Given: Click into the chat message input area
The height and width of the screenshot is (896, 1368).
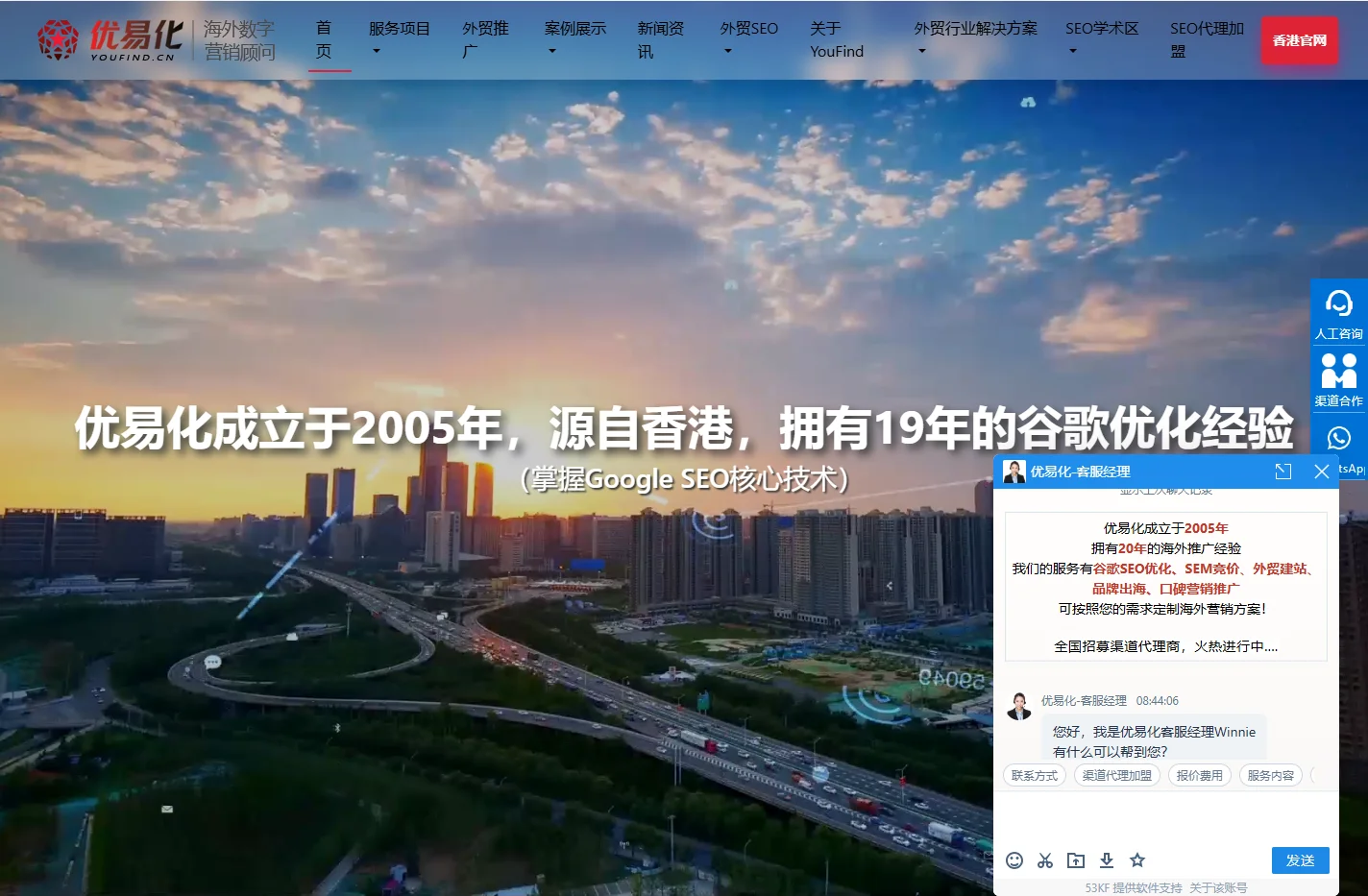Looking at the screenshot, I should (1166, 818).
